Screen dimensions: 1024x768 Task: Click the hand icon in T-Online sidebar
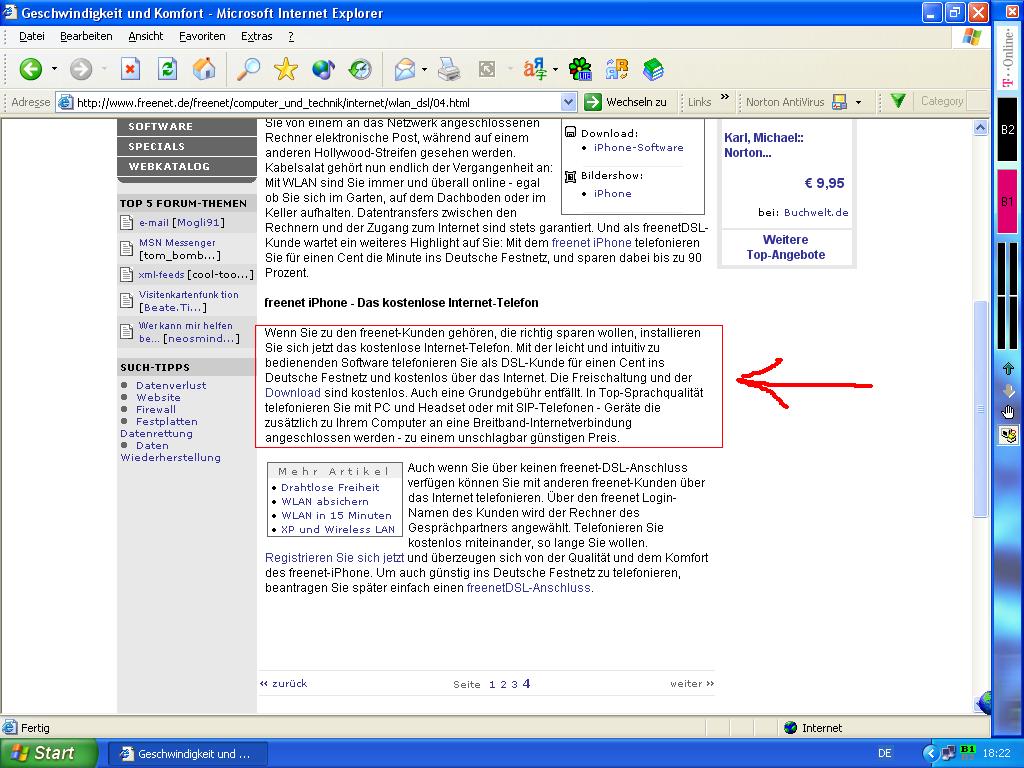click(x=1008, y=411)
